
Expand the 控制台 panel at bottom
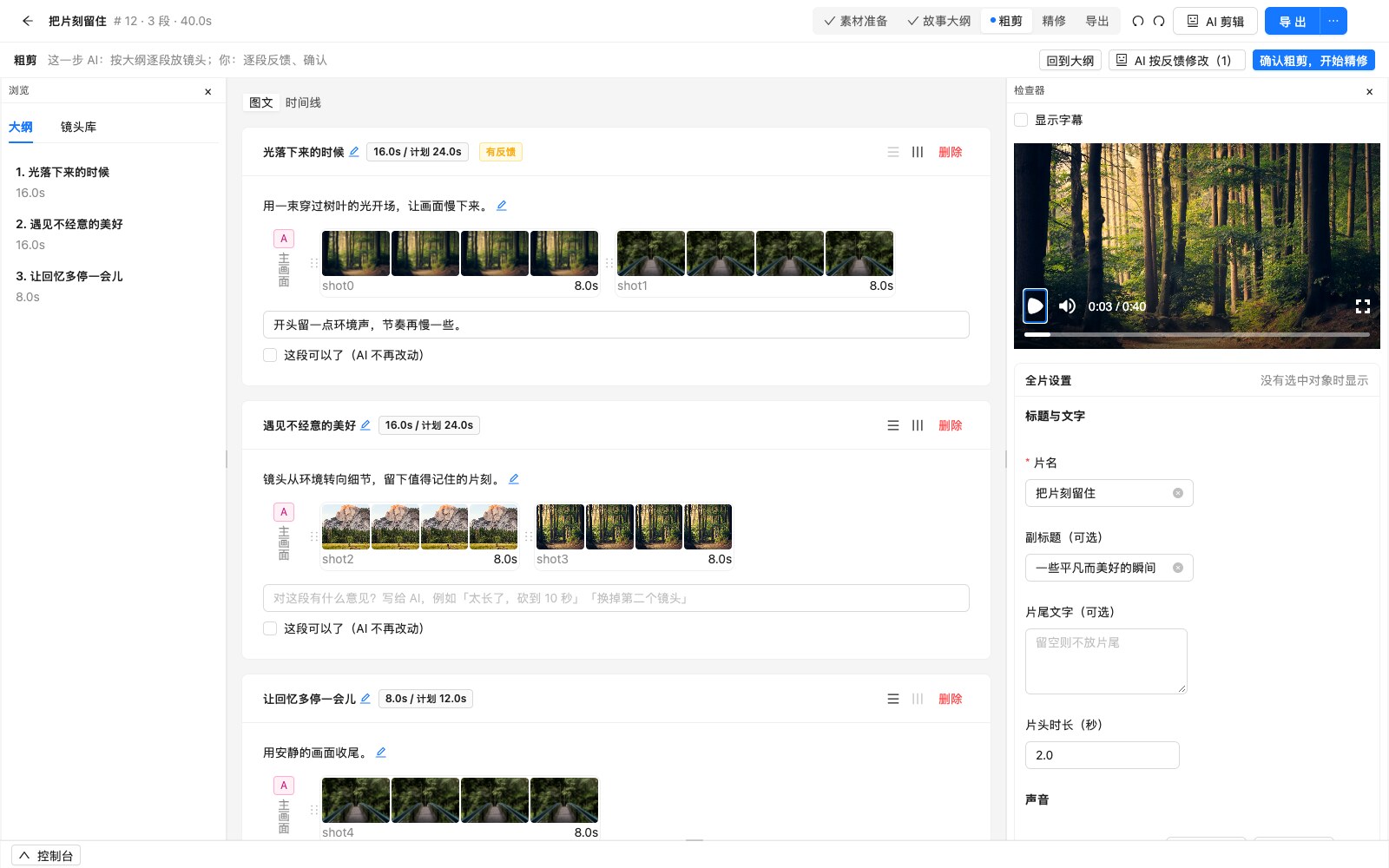46,856
